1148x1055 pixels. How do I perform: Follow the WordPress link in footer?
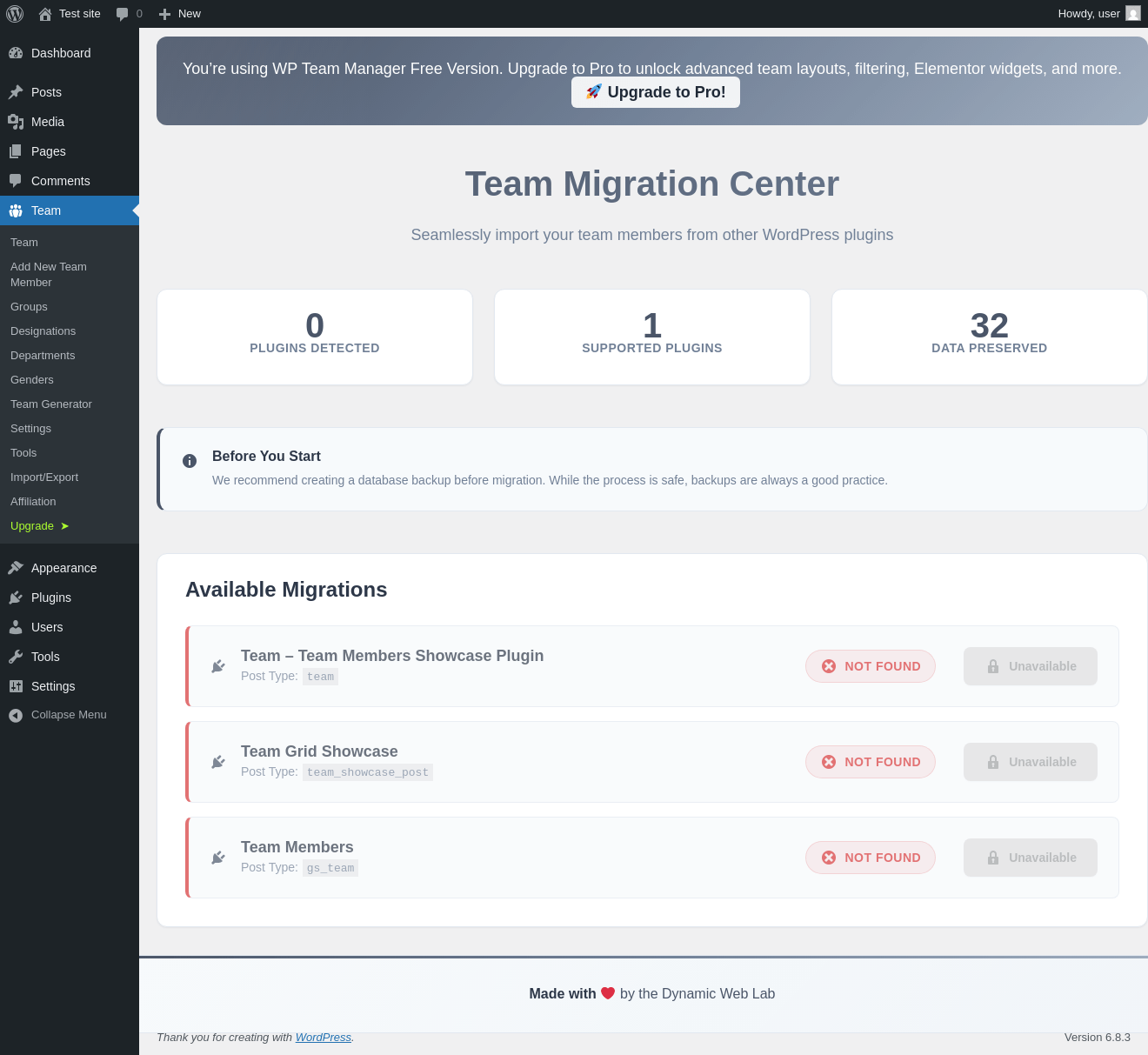324,1038
